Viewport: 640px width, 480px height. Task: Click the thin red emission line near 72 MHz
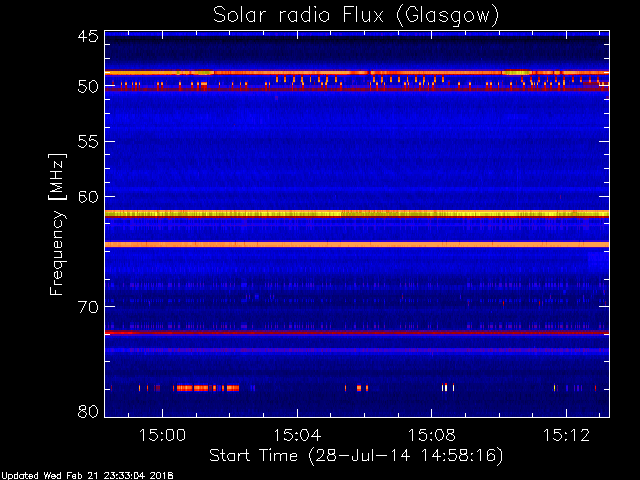tap(357, 333)
